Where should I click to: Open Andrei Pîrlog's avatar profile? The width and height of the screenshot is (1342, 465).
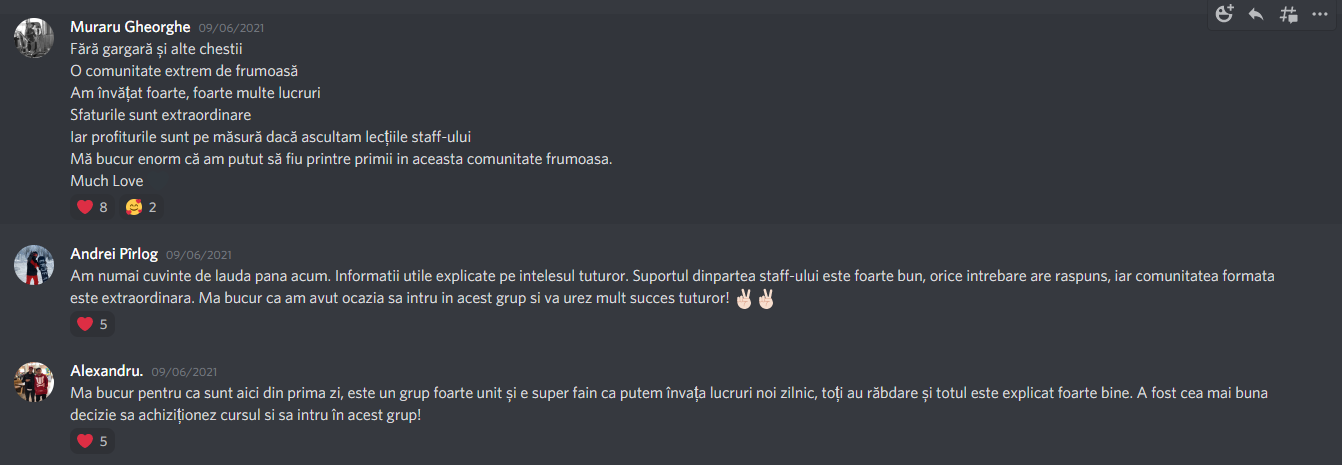[x=34, y=265]
